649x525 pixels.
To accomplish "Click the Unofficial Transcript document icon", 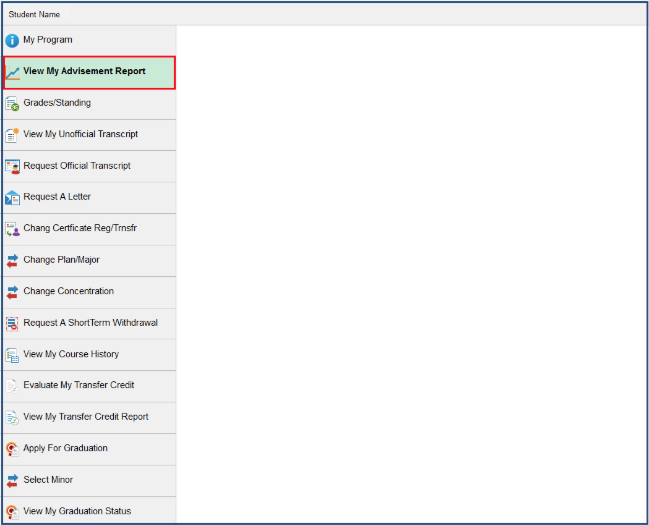I will tap(13, 135).
